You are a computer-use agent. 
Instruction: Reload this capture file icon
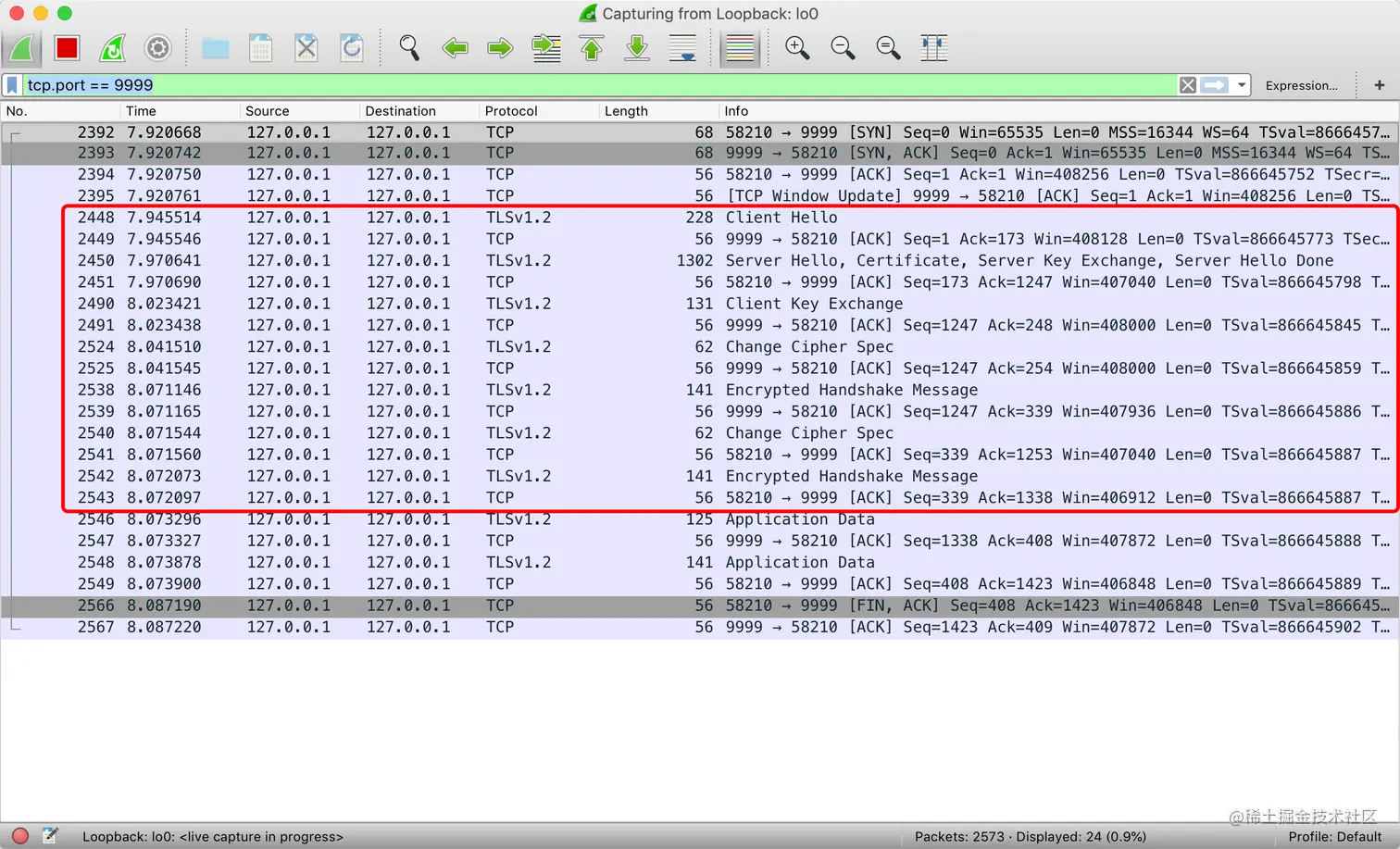tap(352, 48)
